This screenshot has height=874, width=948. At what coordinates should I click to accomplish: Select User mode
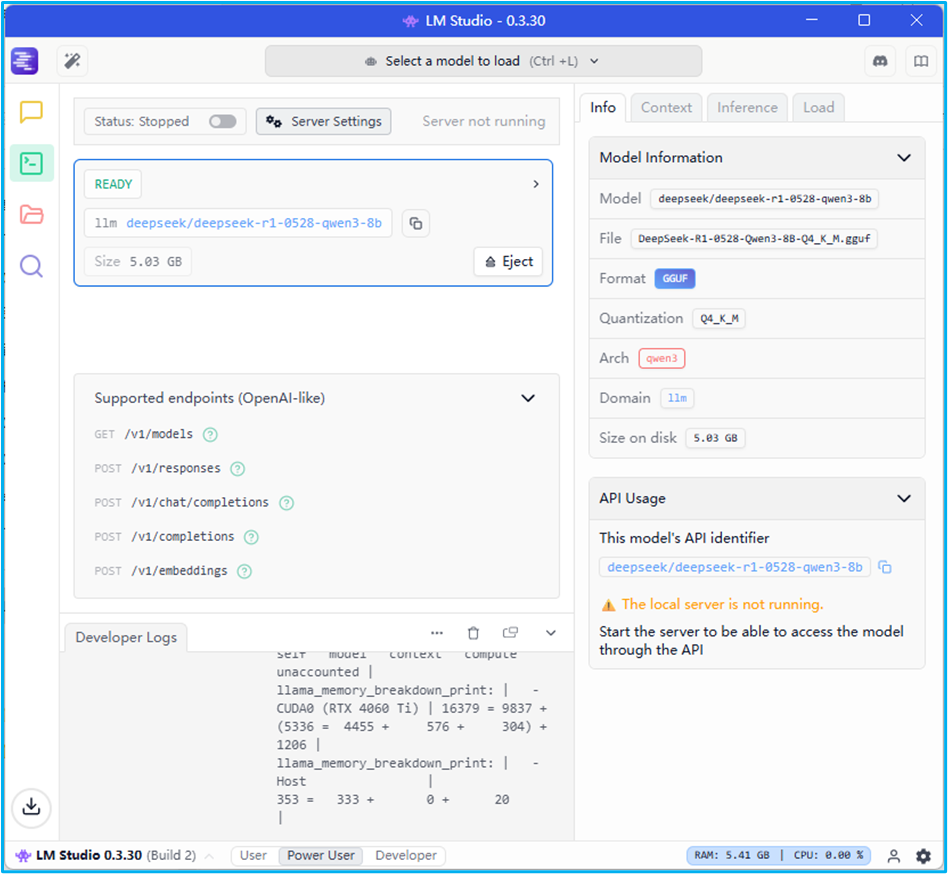pyautogui.click(x=253, y=855)
